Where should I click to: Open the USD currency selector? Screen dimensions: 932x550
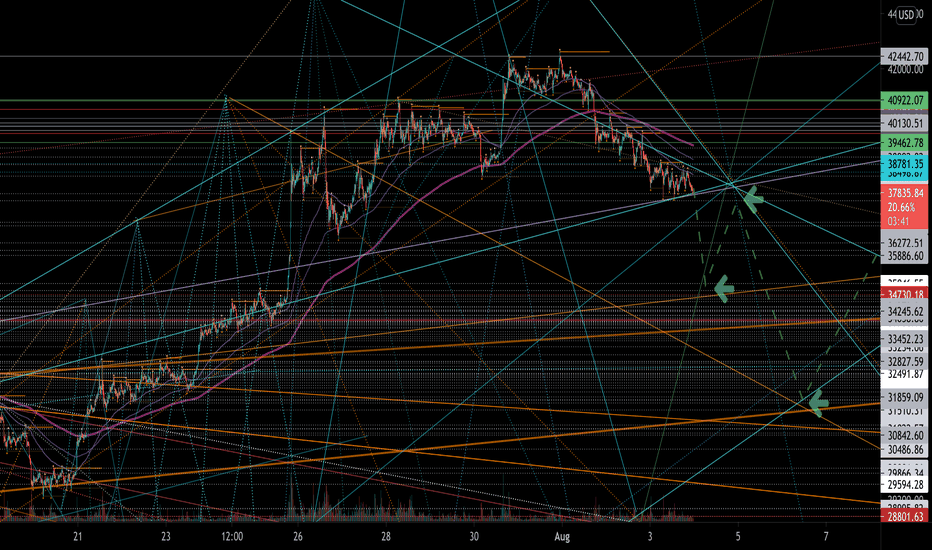coord(906,15)
